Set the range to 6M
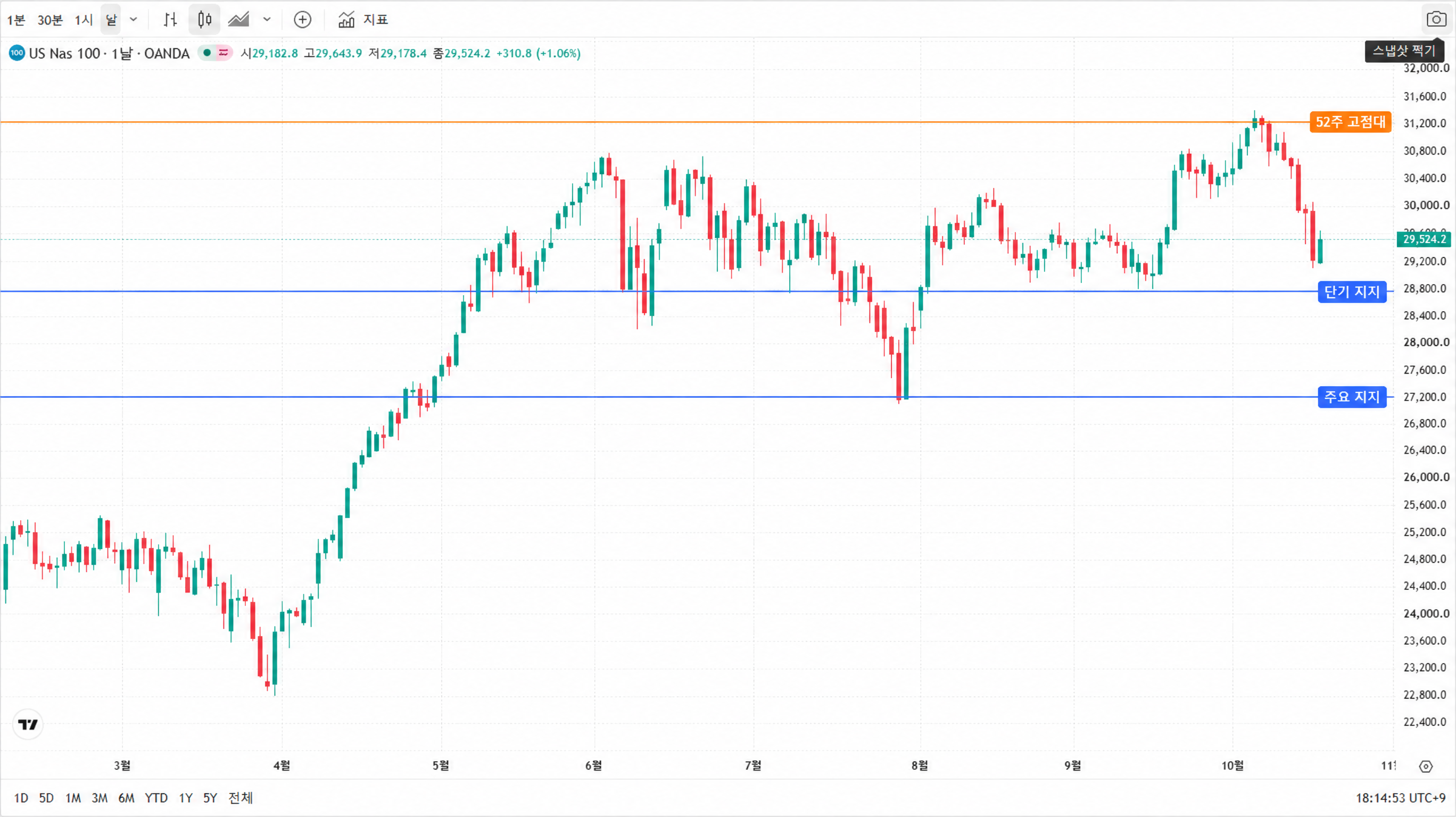Image resolution: width=1456 pixels, height=817 pixels. point(126,798)
